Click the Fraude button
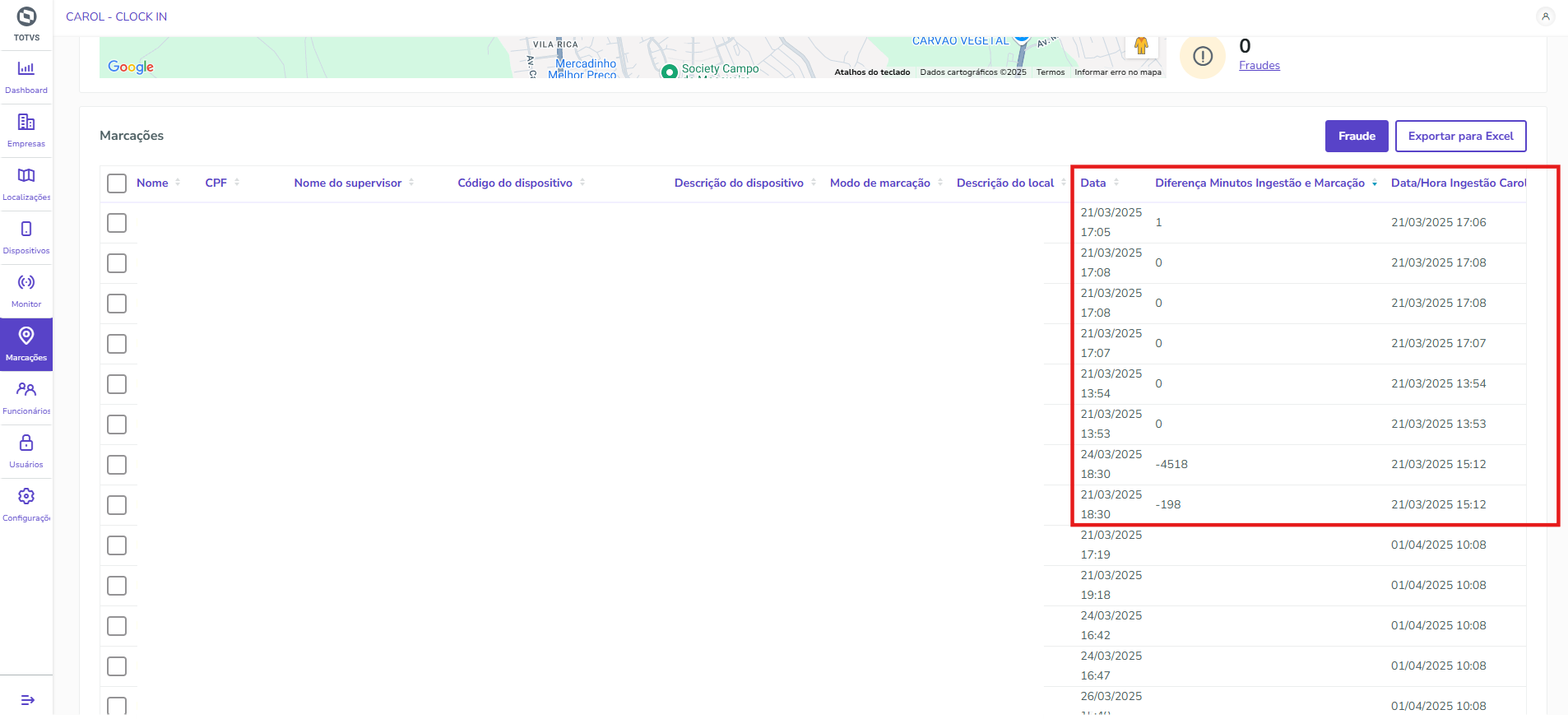This screenshot has height=719, width=1568. pyautogui.click(x=1357, y=137)
